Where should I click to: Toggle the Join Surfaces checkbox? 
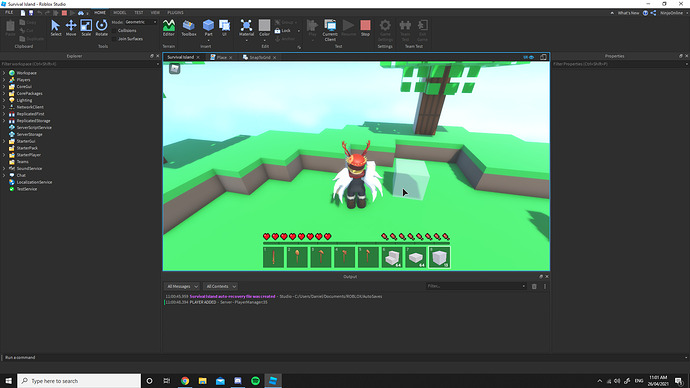pyautogui.click(x=114, y=39)
